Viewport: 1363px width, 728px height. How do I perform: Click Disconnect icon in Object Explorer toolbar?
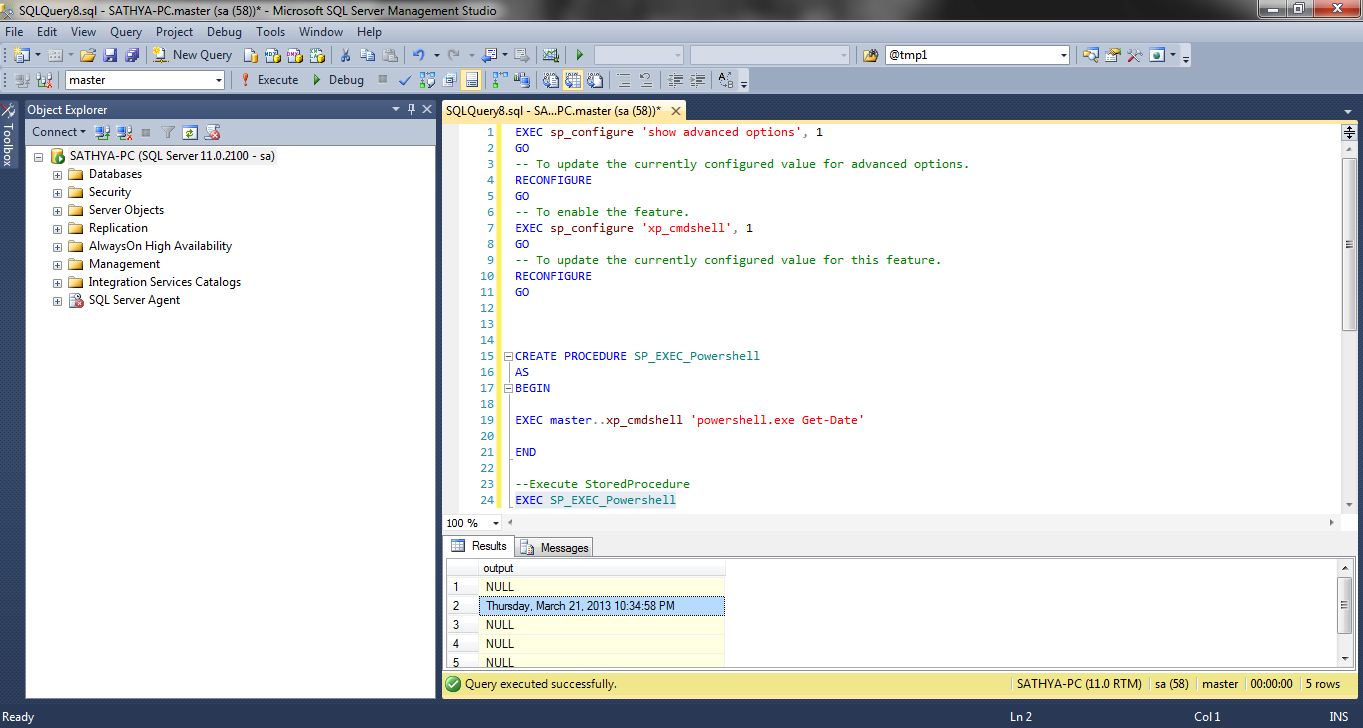pos(124,132)
